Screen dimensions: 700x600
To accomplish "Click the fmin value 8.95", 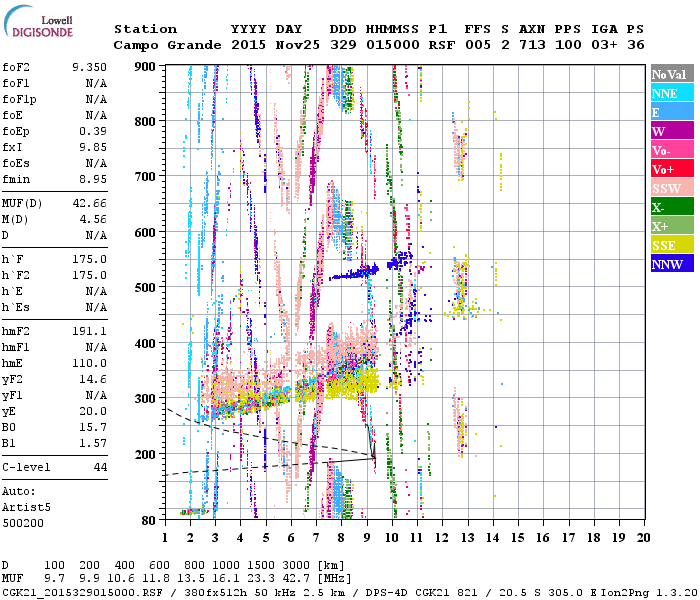I will (x=93, y=179).
